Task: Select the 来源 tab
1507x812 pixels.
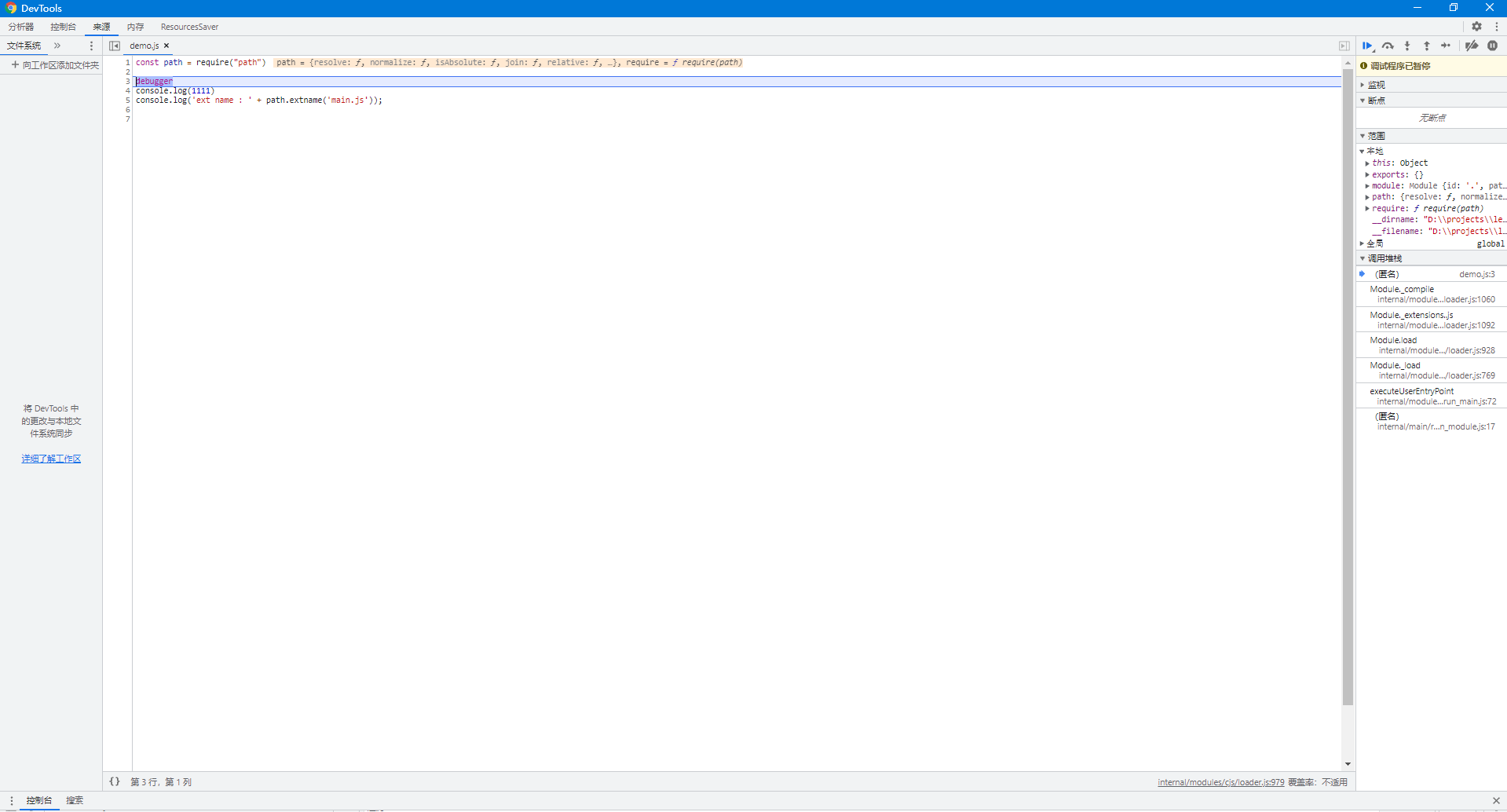Action: coord(101,27)
